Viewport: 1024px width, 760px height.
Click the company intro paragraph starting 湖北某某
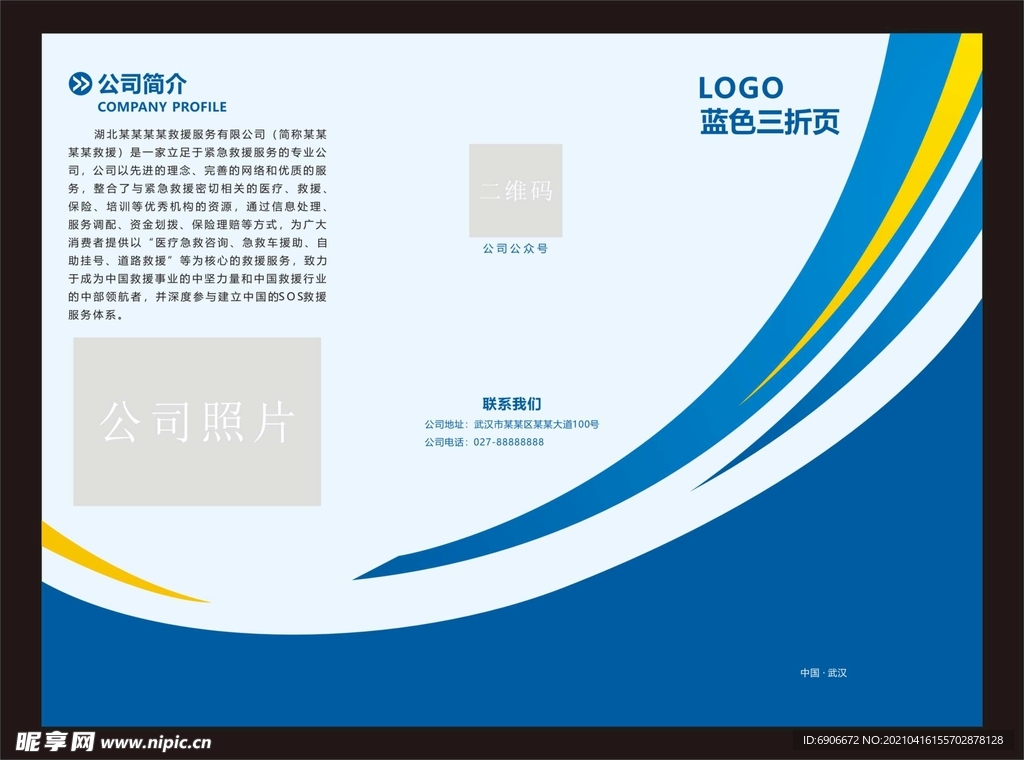coord(197,225)
